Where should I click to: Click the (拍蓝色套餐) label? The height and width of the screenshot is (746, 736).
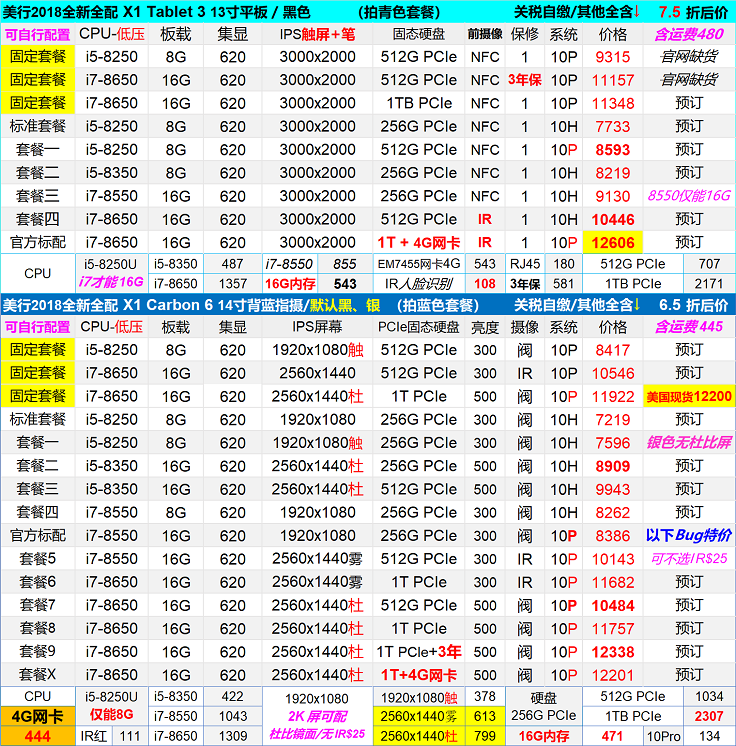coord(438,305)
